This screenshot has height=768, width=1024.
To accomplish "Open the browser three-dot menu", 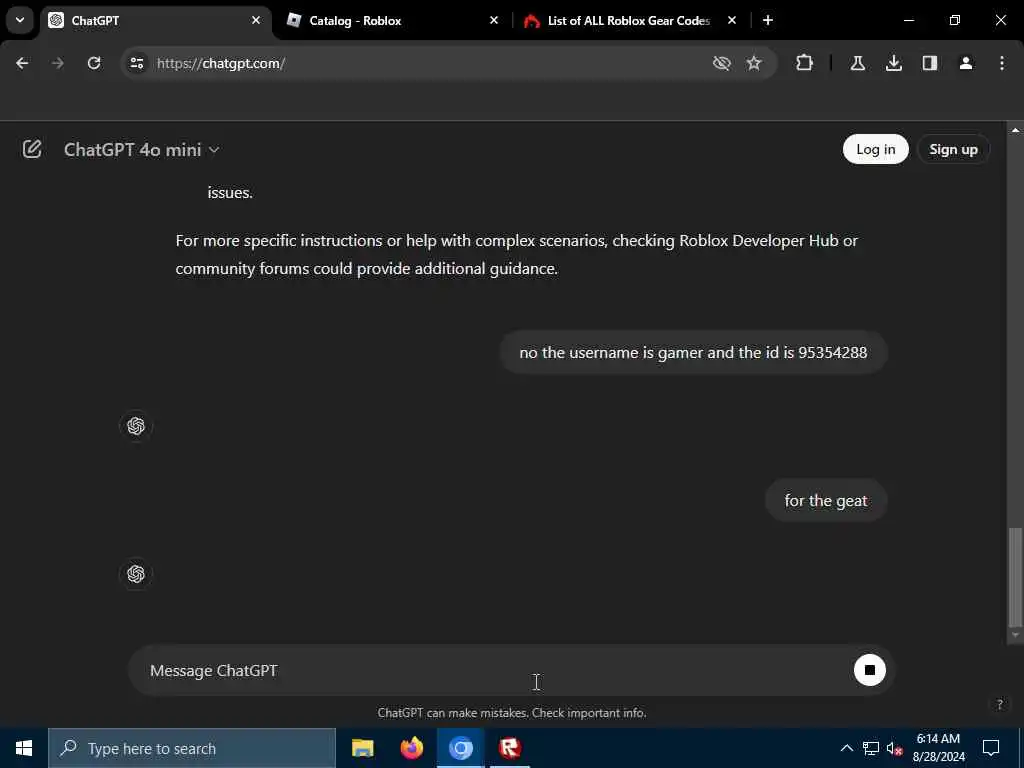I will point(1001,63).
